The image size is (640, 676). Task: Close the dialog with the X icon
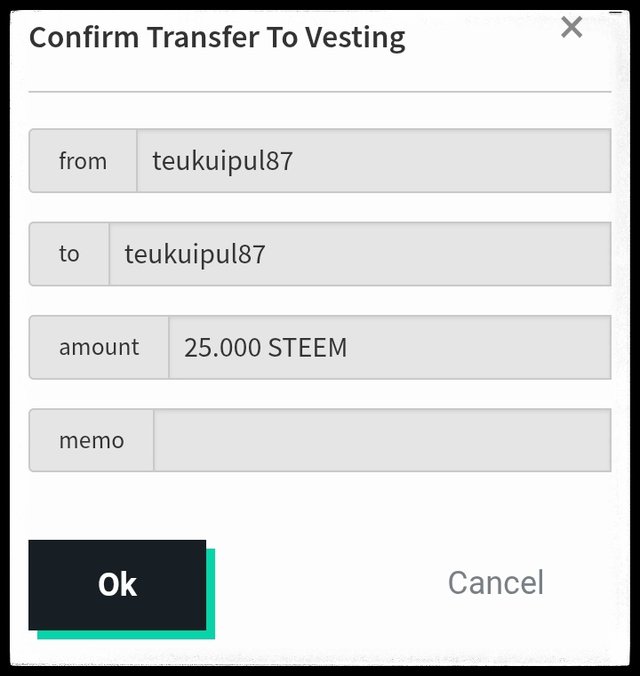pos(571,27)
